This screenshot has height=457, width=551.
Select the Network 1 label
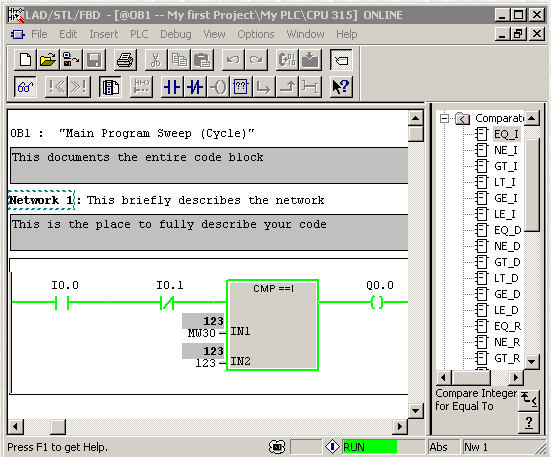(41, 200)
